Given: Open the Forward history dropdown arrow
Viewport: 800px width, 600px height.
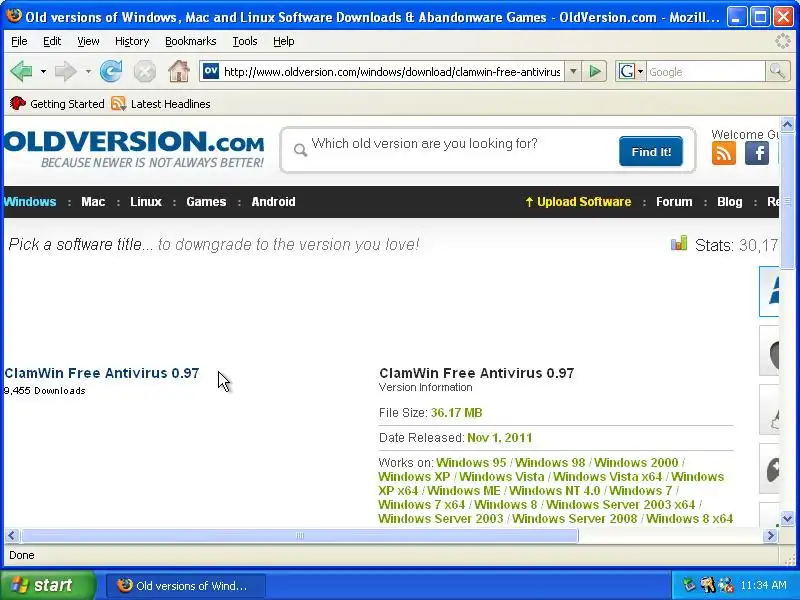Looking at the screenshot, I should click(88, 72).
